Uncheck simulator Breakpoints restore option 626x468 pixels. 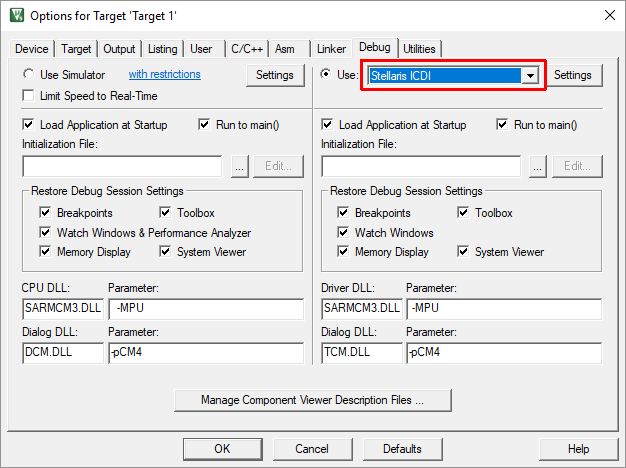[45, 212]
